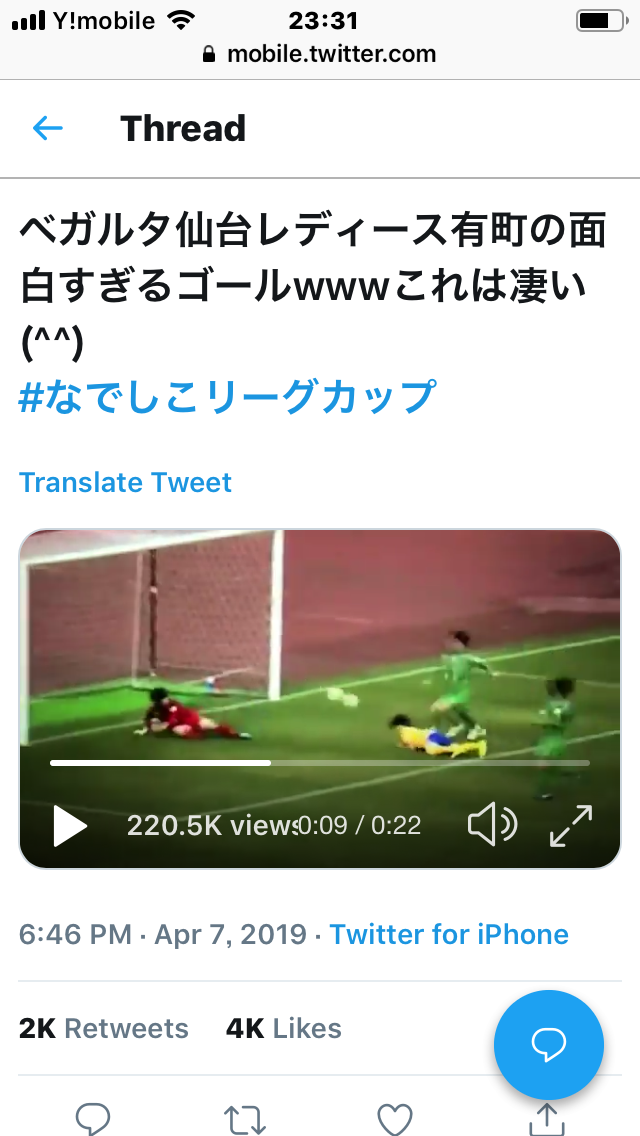Image resolution: width=640 pixels, height=1136 pixels.
Task: Open Twitter for iPhone source link
Action: point(449,934)
